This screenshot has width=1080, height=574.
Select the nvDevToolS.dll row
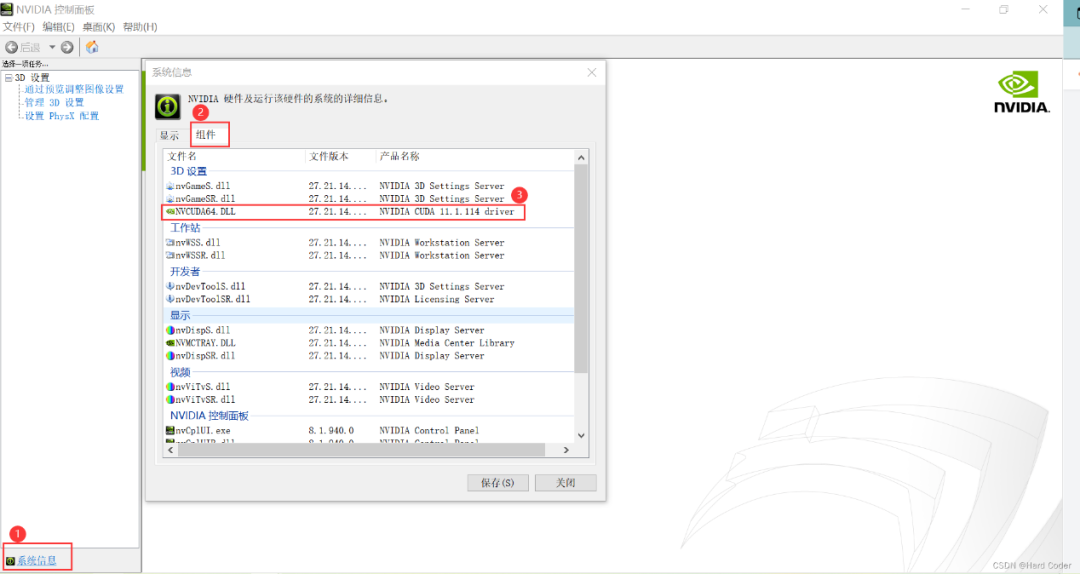point(369,286)
